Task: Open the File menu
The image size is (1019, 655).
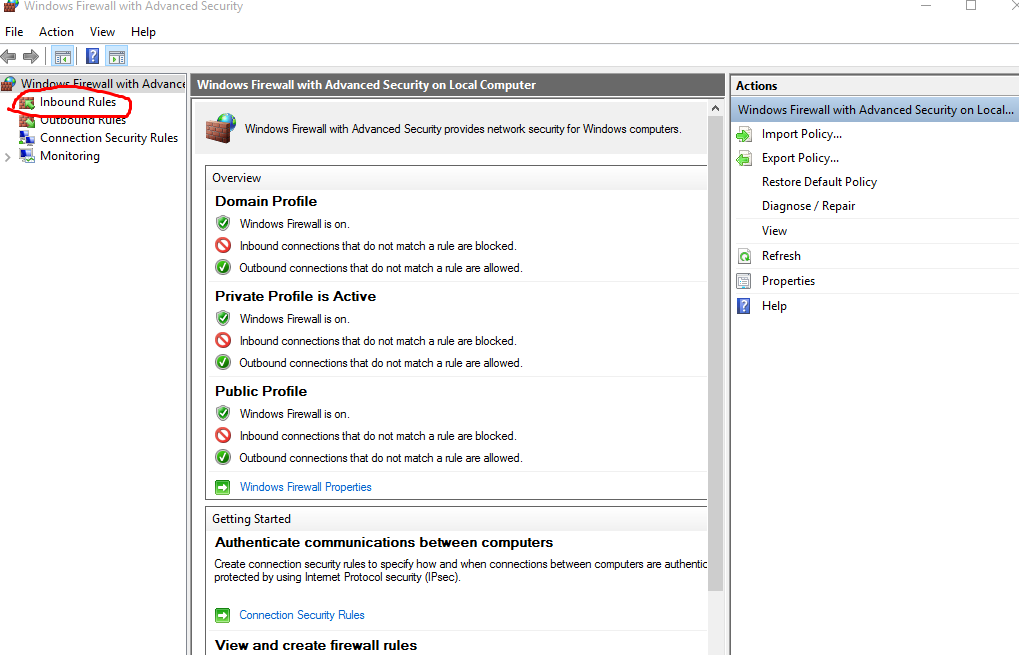Action: (x=14, y=32)
